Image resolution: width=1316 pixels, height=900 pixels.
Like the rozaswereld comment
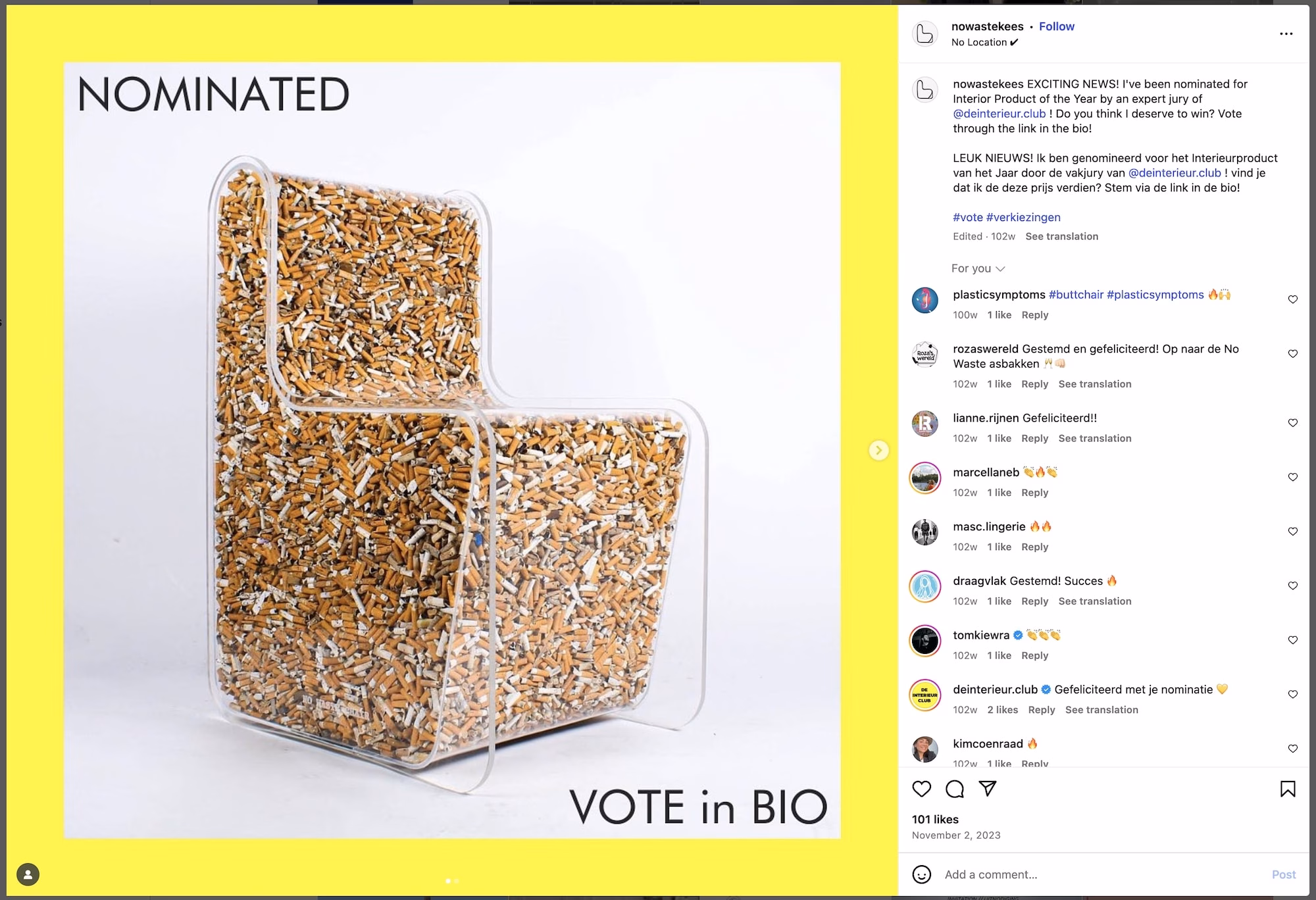[1292, 354]
